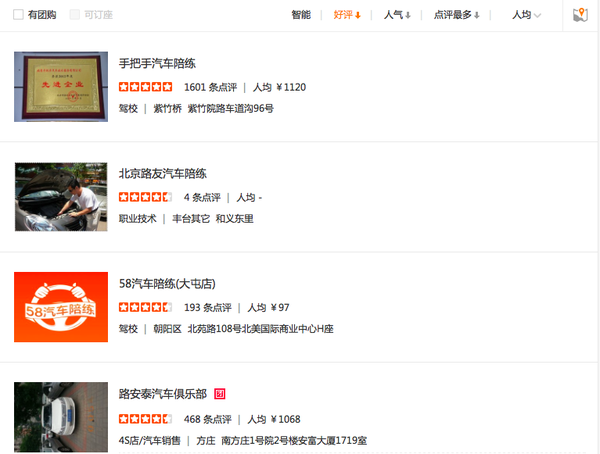The height and width of the screenshot is (454, 600).
Task: Open the 手把手汽车陪练 listing title
Action: pos(157,63)
